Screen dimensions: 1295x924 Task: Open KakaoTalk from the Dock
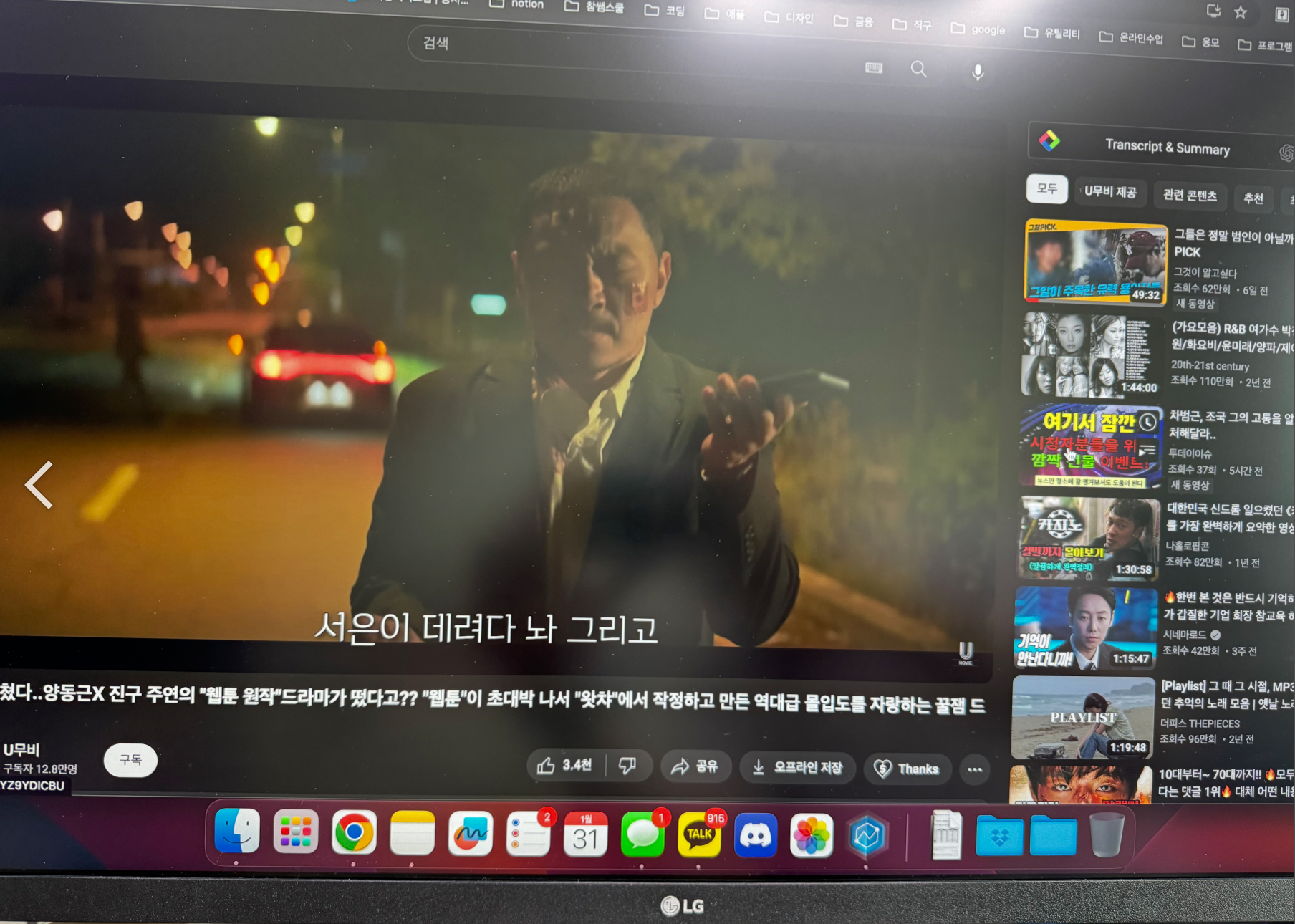tap(699, 834)
